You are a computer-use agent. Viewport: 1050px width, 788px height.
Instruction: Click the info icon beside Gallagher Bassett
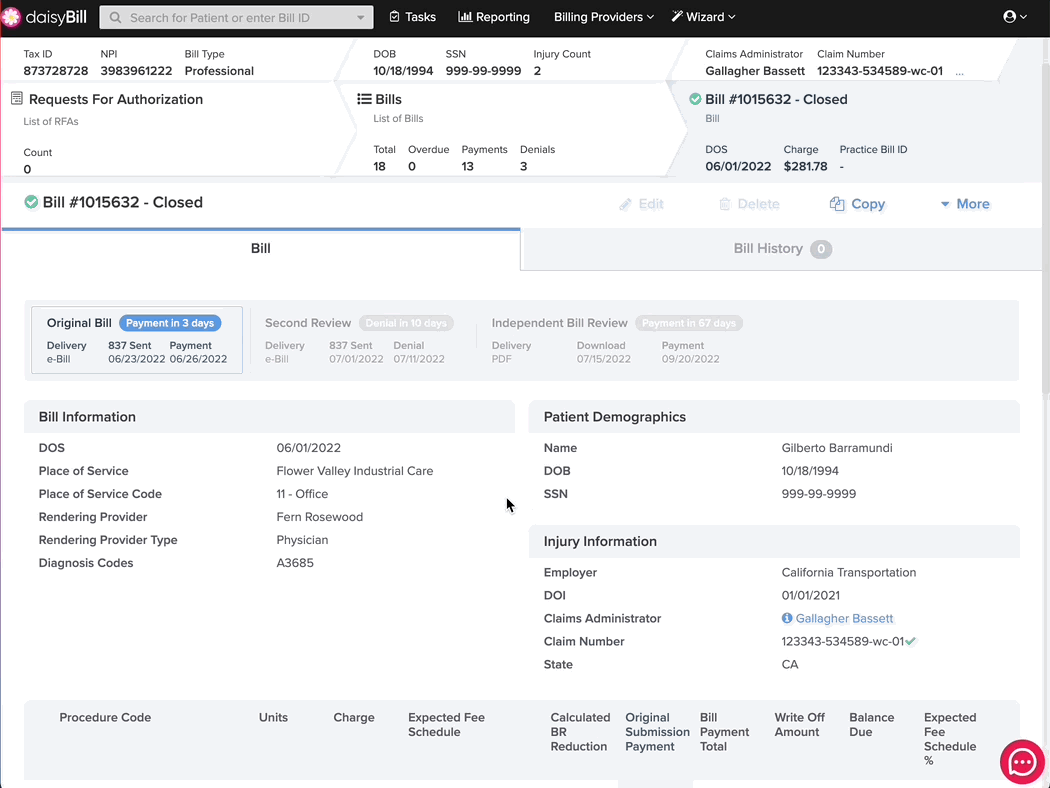[x=787, y=618]
